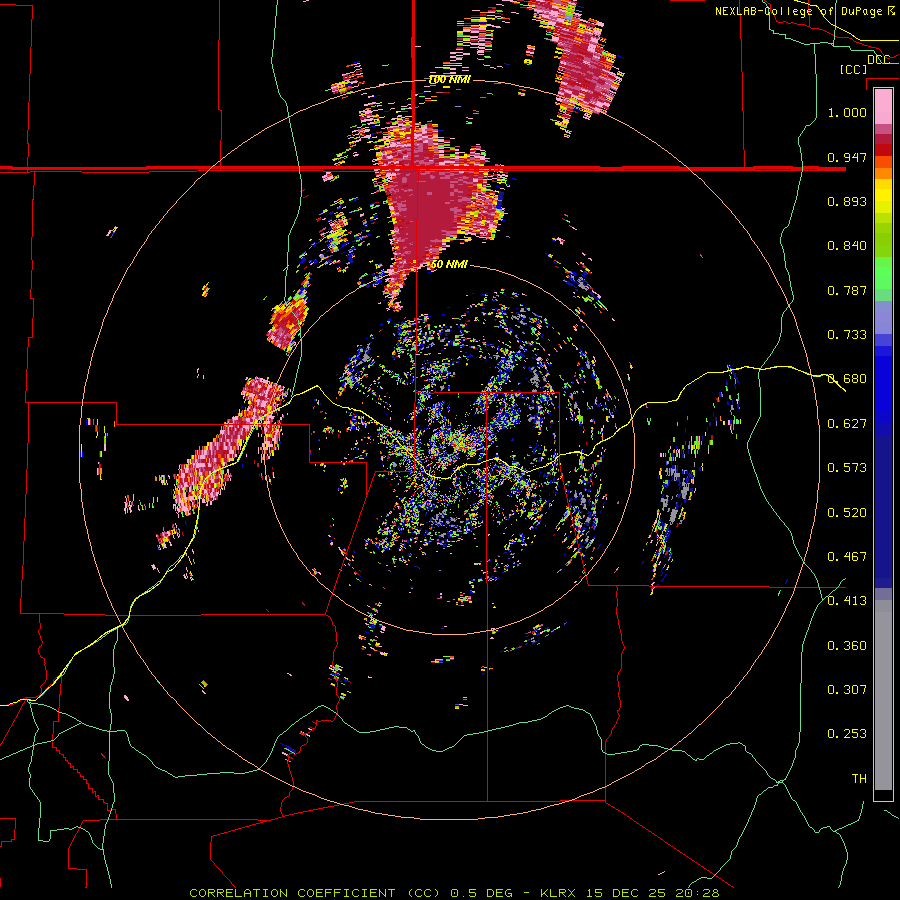Pick the light pink top colorbar segment
Screen dimensions: 900x900
(x=883, y=106)
